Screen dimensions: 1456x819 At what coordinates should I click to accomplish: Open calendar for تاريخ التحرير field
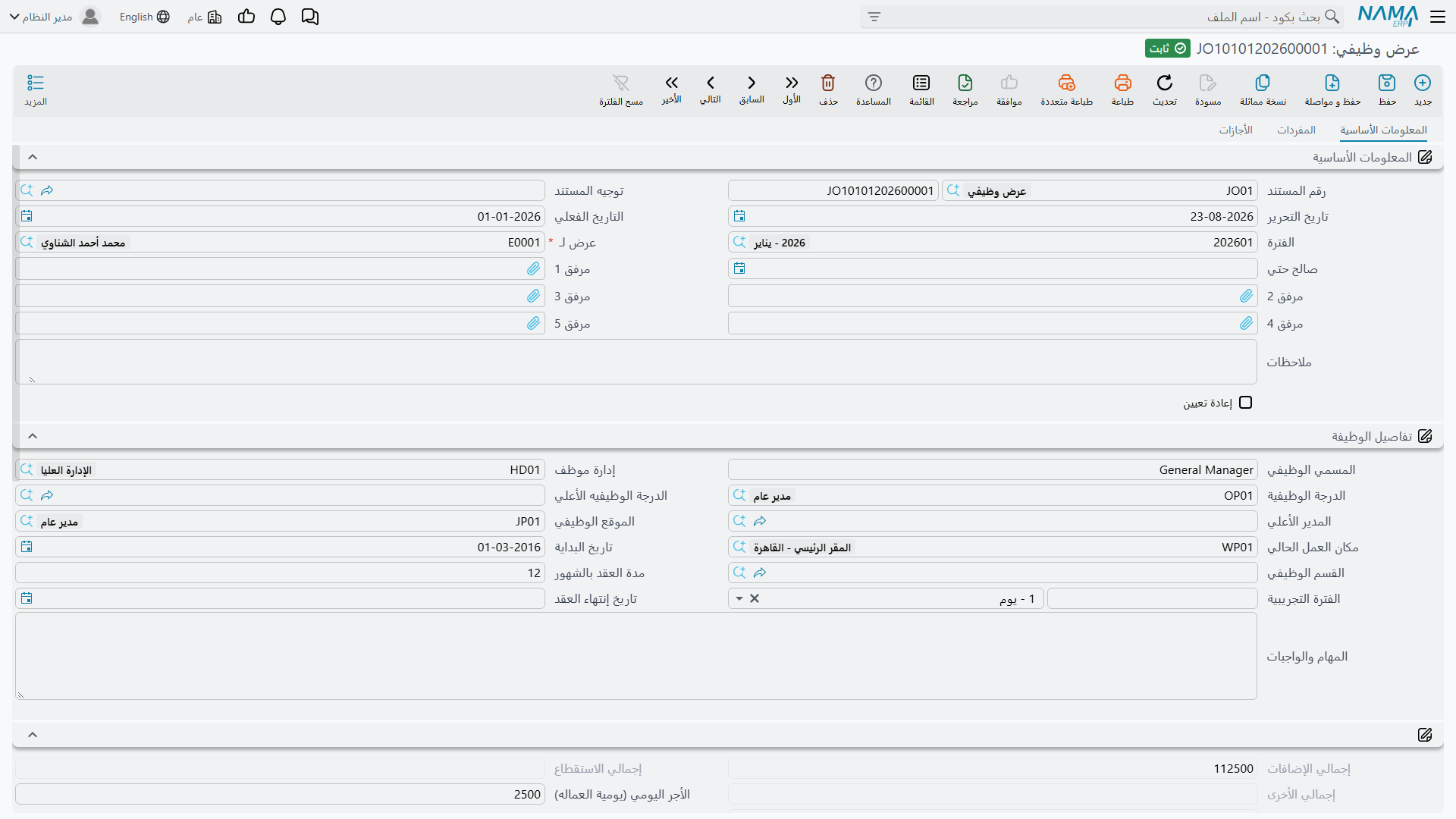tap(739, 217)
